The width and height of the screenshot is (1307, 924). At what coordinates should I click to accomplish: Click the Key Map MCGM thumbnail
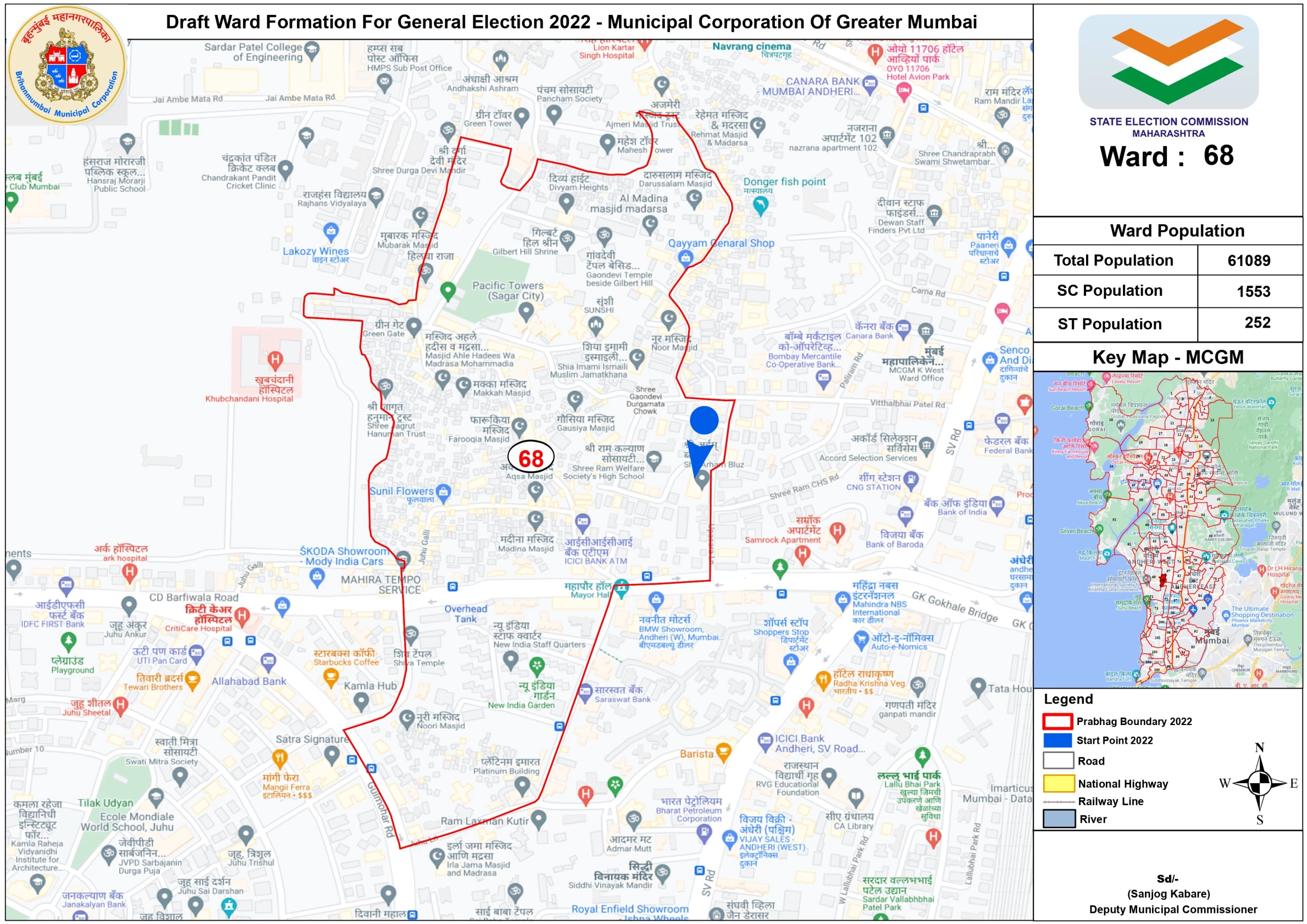[x=1167, y=529]
